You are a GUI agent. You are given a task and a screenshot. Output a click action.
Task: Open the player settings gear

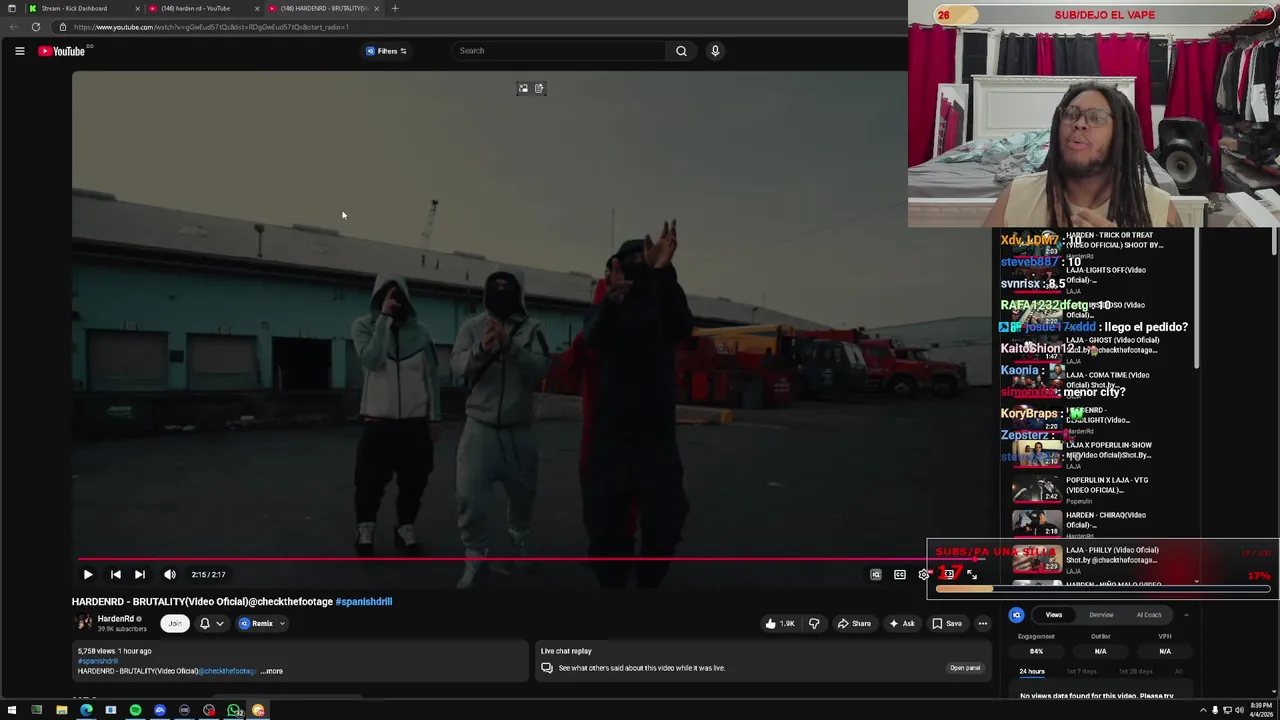tap(924, 575)
